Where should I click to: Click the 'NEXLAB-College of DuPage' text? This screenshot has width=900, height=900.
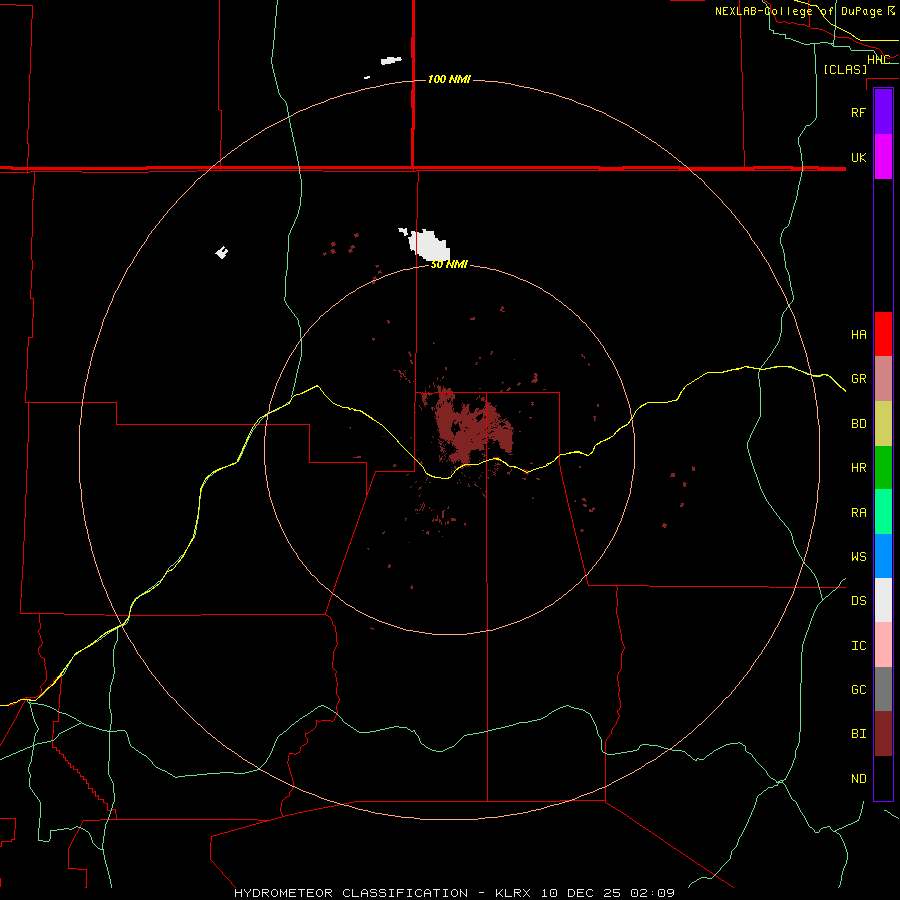pos(798,11)
